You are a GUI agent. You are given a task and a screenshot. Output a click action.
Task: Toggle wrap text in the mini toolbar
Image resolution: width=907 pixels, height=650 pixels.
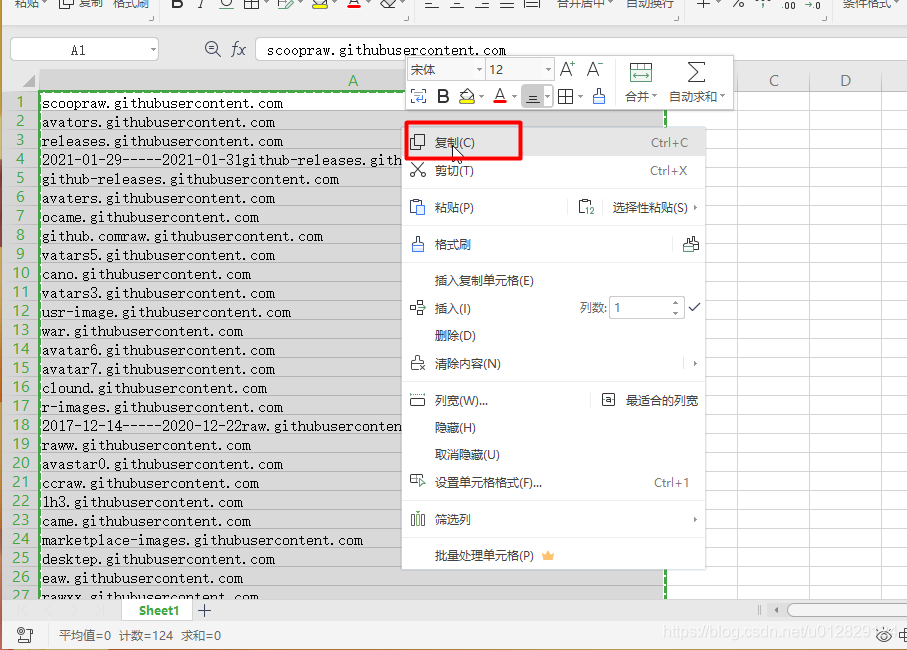pos(418,96)
